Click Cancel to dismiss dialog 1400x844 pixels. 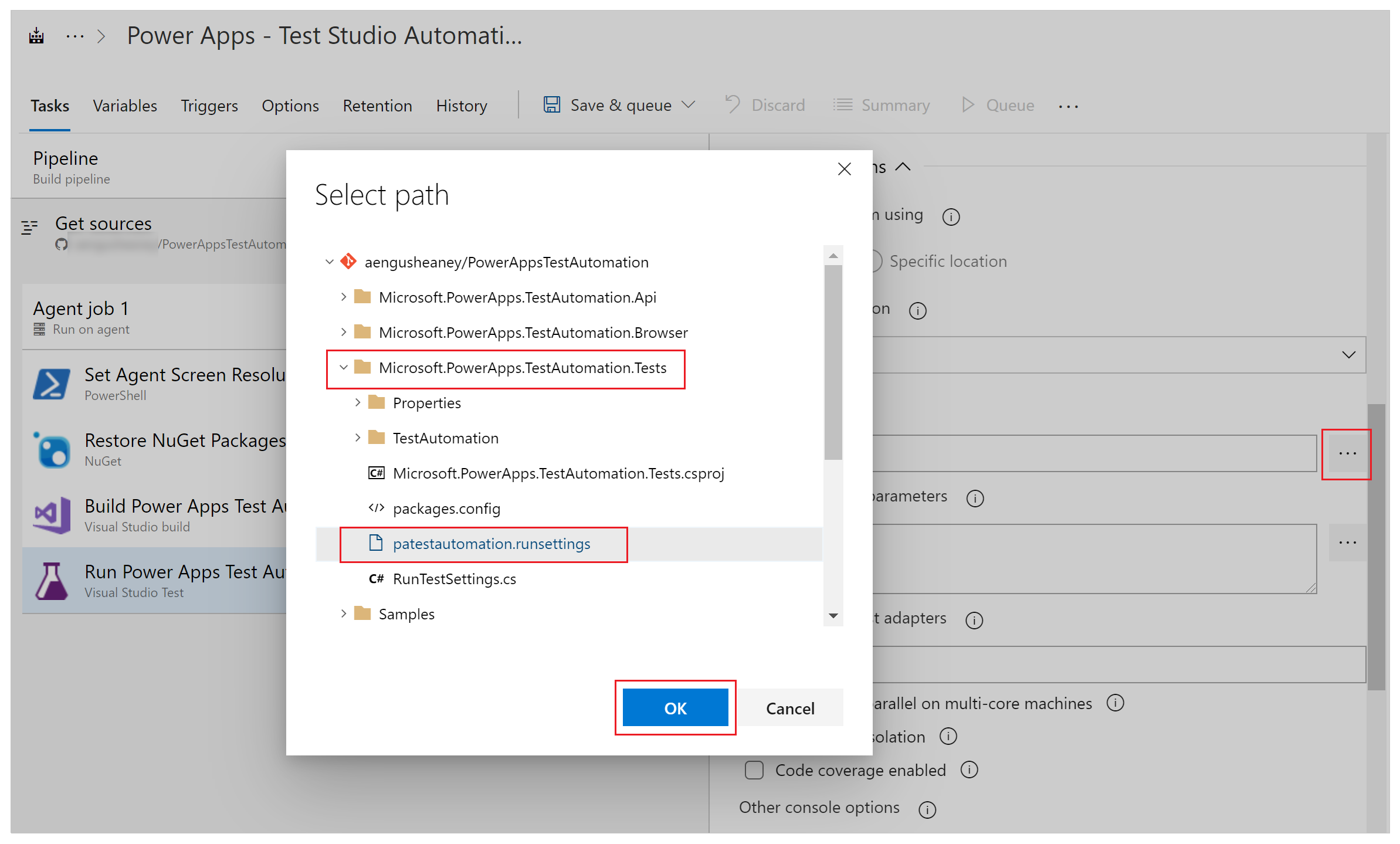pyautogui.click(x=790, y=708)
